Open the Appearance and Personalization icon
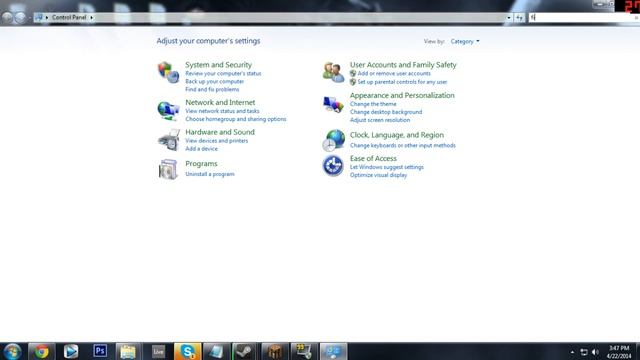The width and height of the screenshot is (640, 360). tap(333, 104)
